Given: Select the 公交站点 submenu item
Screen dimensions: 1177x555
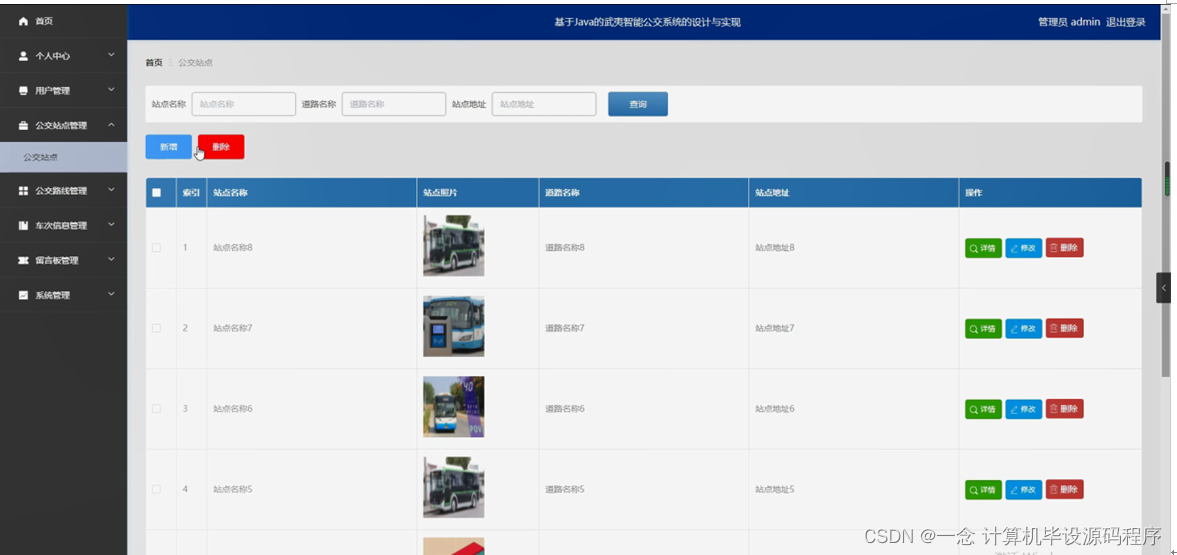Looking at the screenshot, I should coord(64,157).
